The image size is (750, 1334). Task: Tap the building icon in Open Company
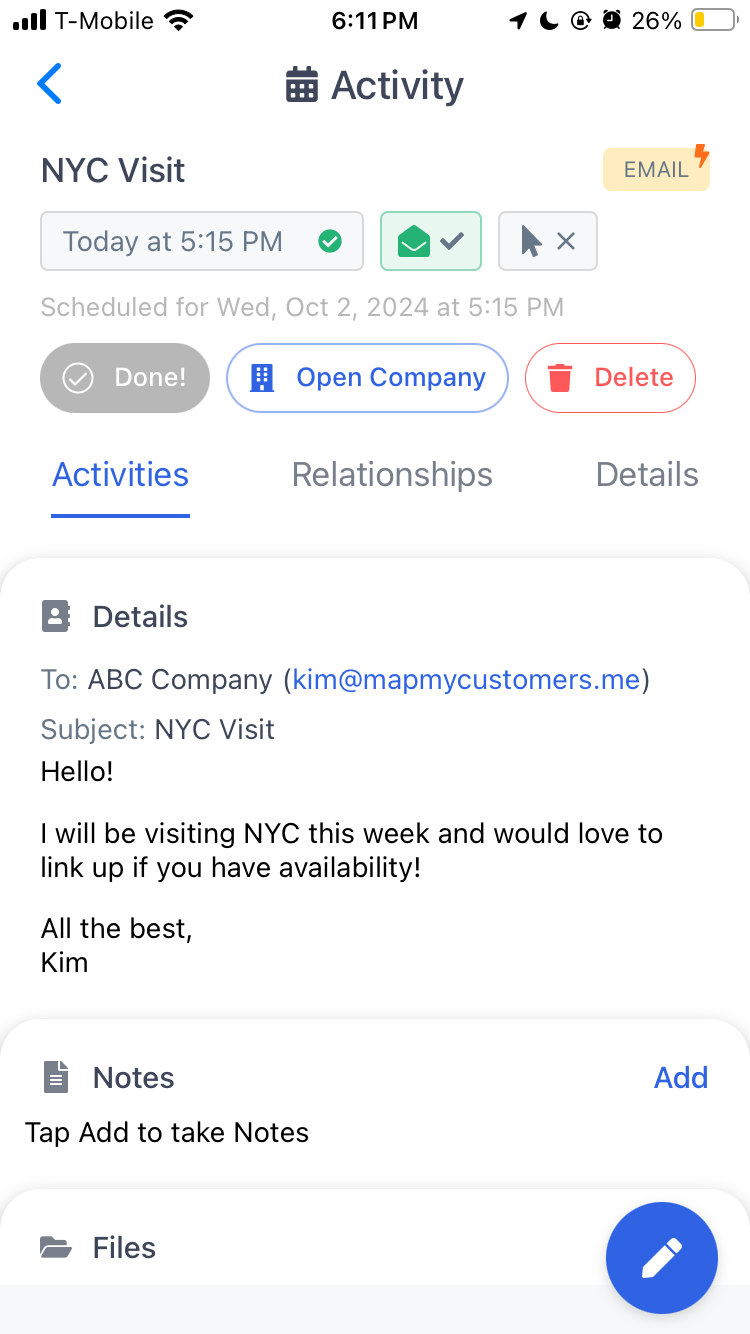pos(262,378)
